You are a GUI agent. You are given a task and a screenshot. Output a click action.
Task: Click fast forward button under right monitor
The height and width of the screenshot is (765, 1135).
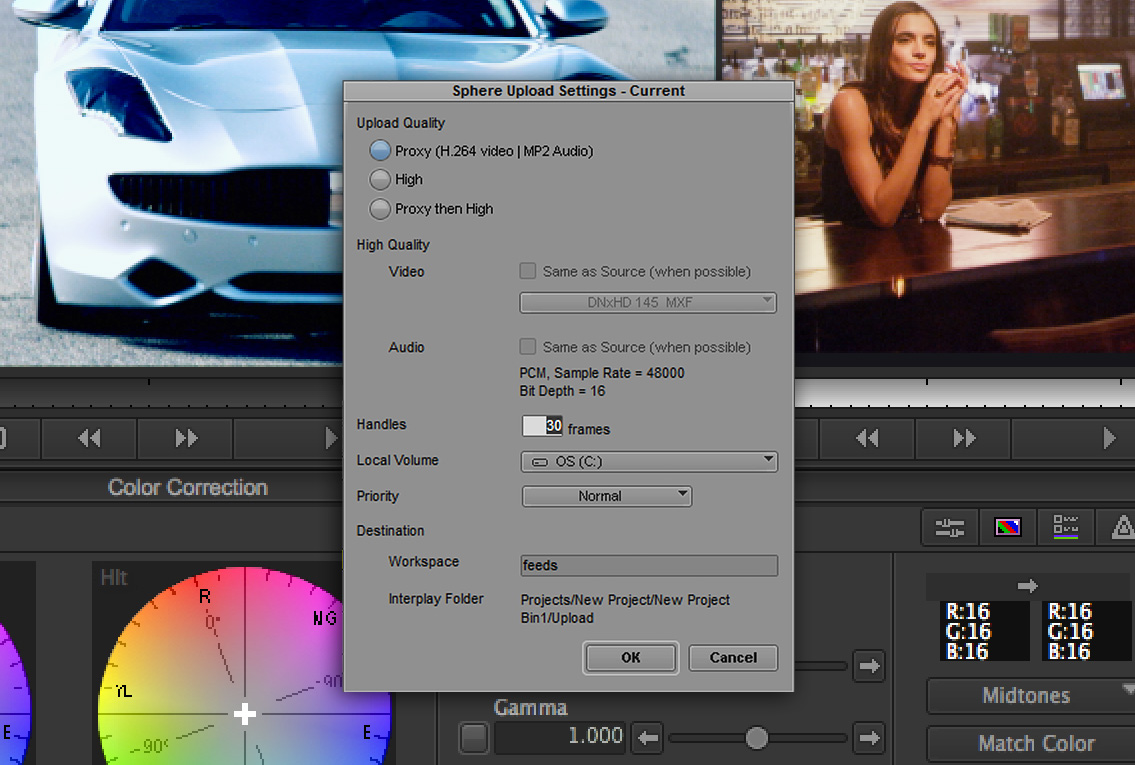pyautogui.click(x=963, y=438)
